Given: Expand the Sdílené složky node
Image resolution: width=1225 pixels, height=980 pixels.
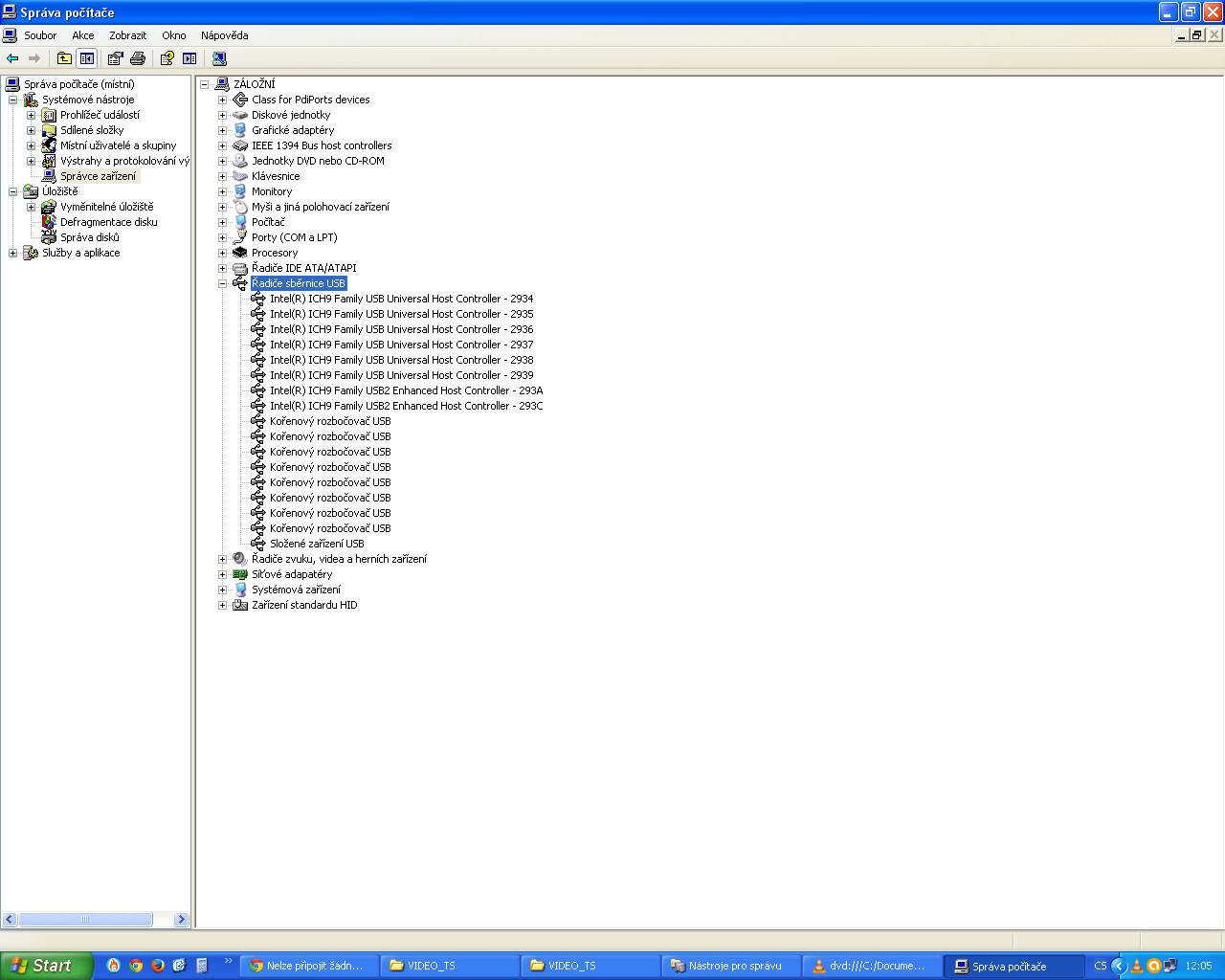Looking at the screenshot, I should [x=31, y=130].
